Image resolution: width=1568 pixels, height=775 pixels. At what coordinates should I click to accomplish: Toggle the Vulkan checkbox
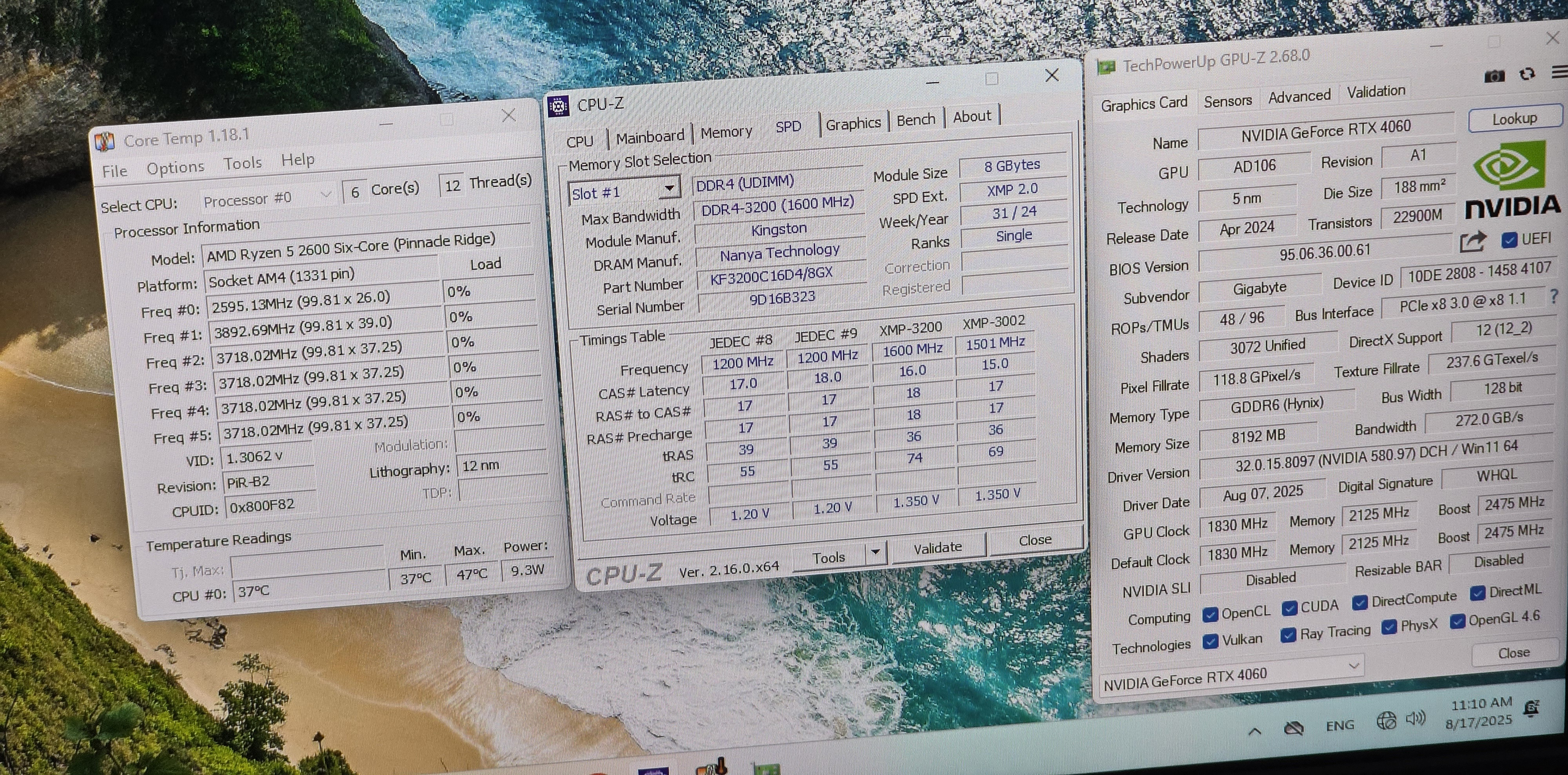[x=1211, y=642]
